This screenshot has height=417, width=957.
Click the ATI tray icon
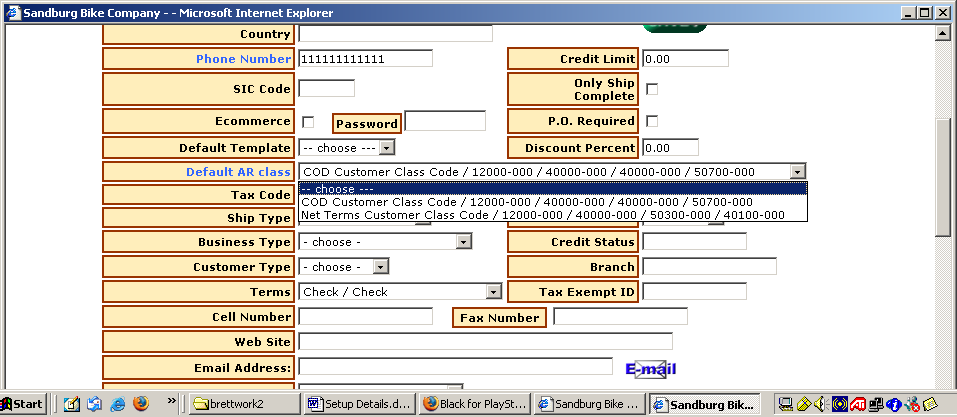(858, 404)
